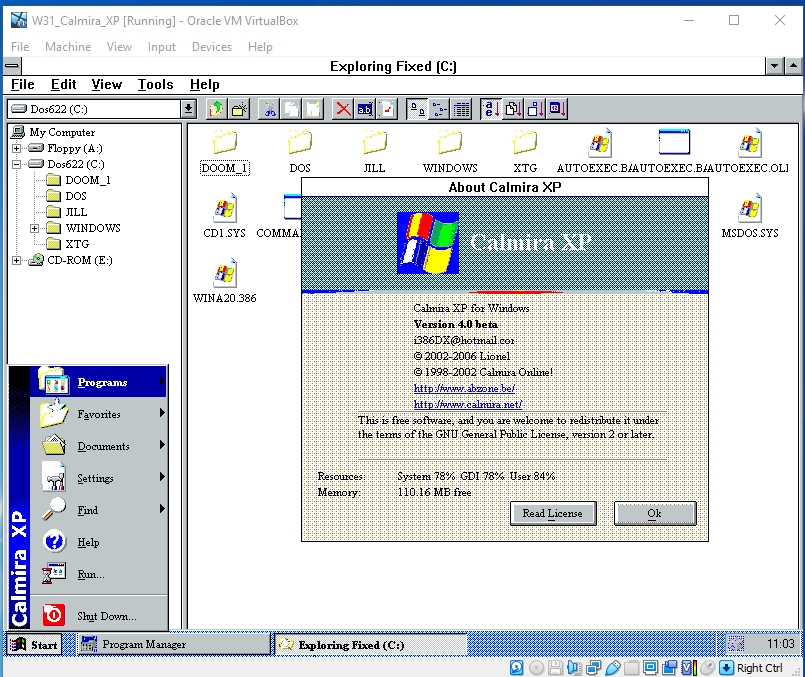Image resolution: width=805 pixels, height=677 pixels.
Task: Go up one folder level in toolbar
Action: pyautogui.click(x=217, y=109)
